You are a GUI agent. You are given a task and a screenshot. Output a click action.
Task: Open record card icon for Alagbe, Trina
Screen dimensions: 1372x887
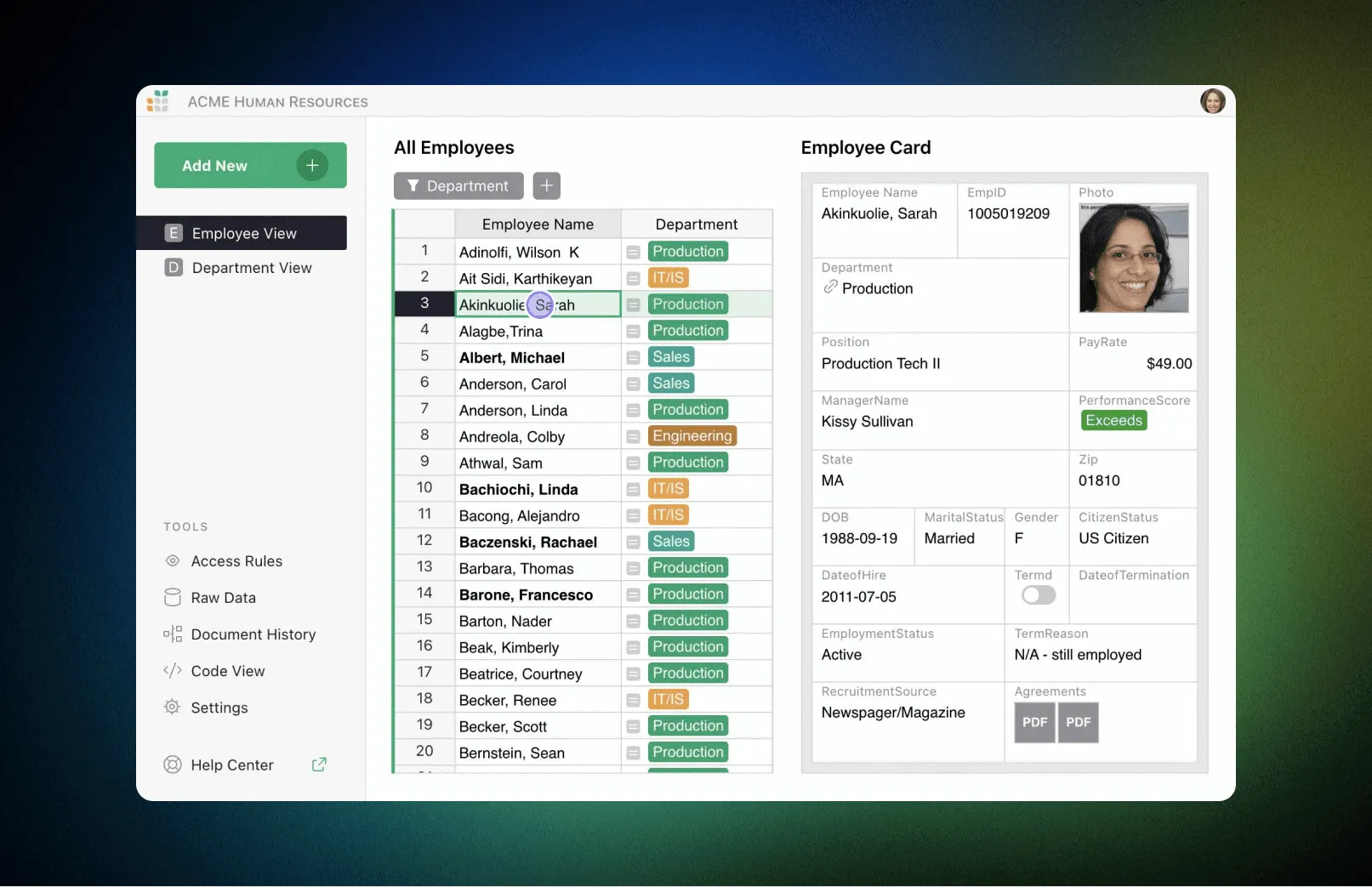(x=634, y=332)
